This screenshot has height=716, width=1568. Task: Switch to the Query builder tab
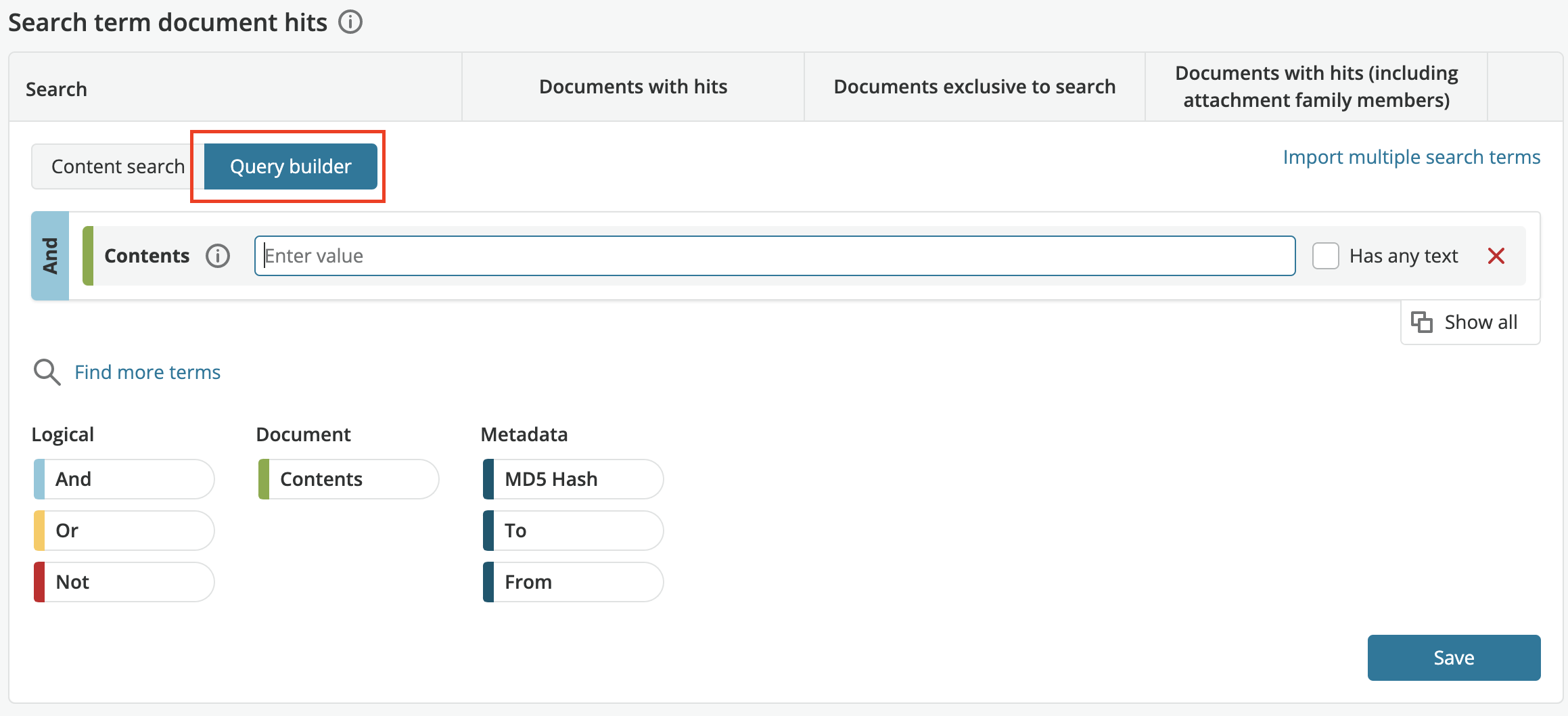(290, 166)
